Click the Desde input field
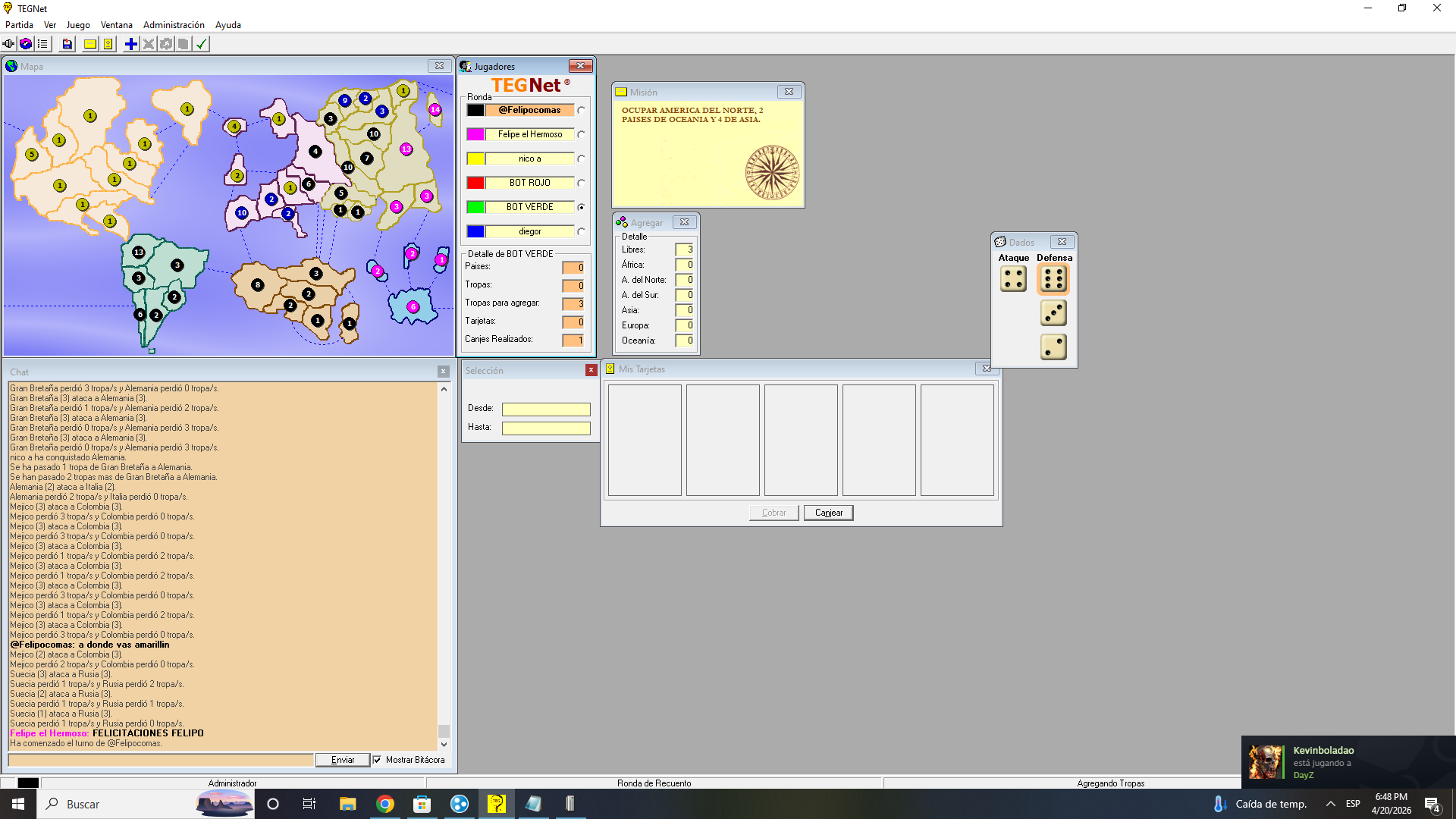1456x819 pixels. pyautogui.click(x=546, y=409)
